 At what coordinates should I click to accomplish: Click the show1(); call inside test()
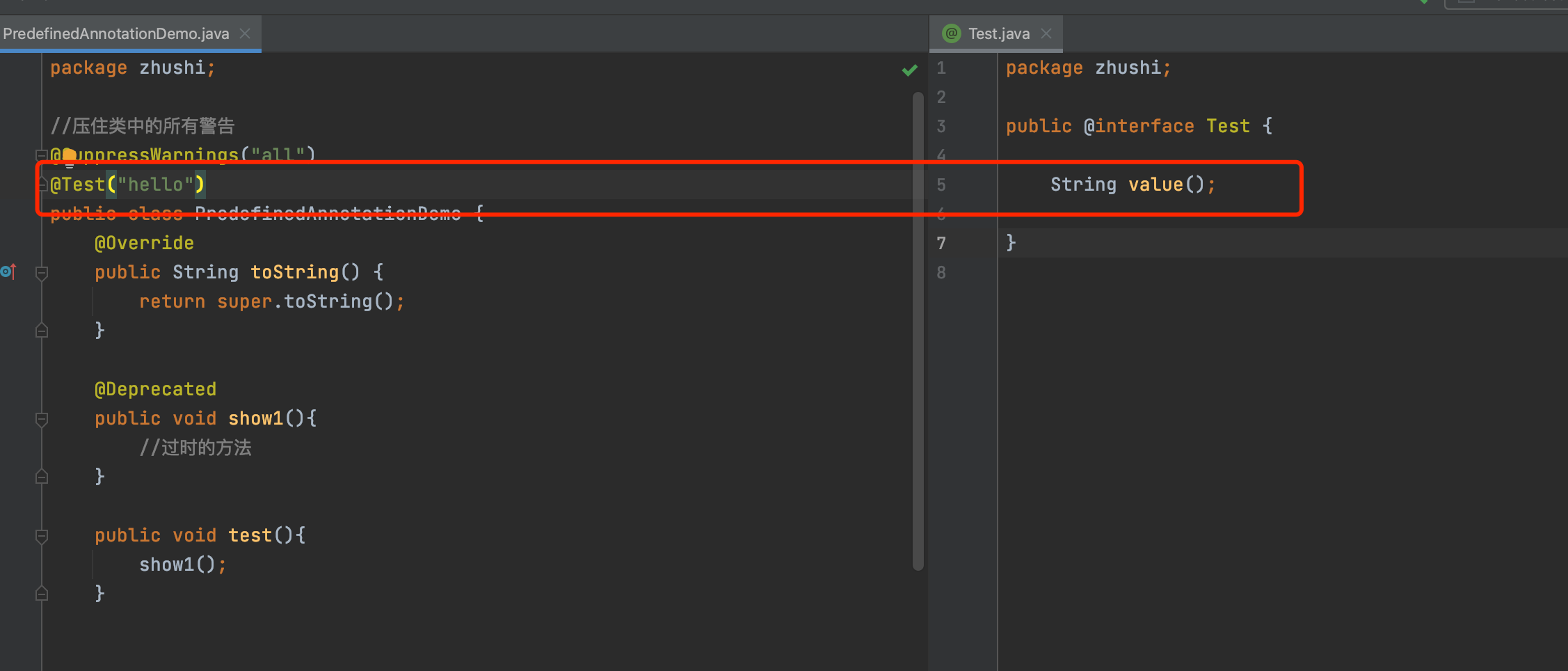(x=183, y=565)
